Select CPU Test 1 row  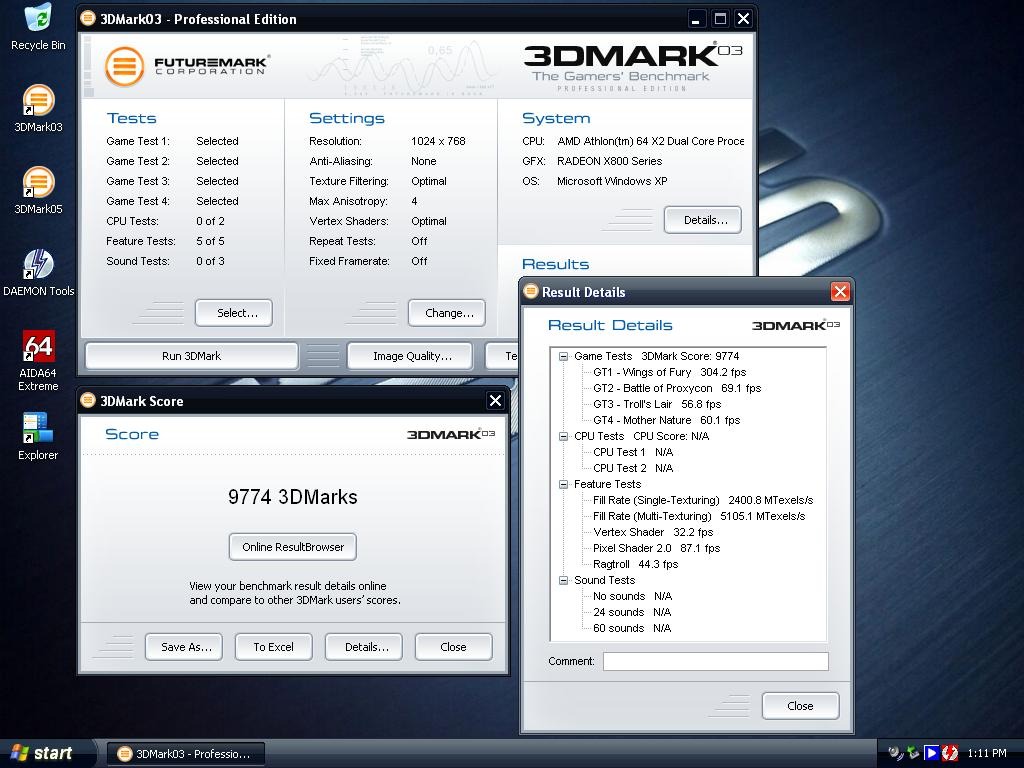pyautogui.click(x=633, y=452)
